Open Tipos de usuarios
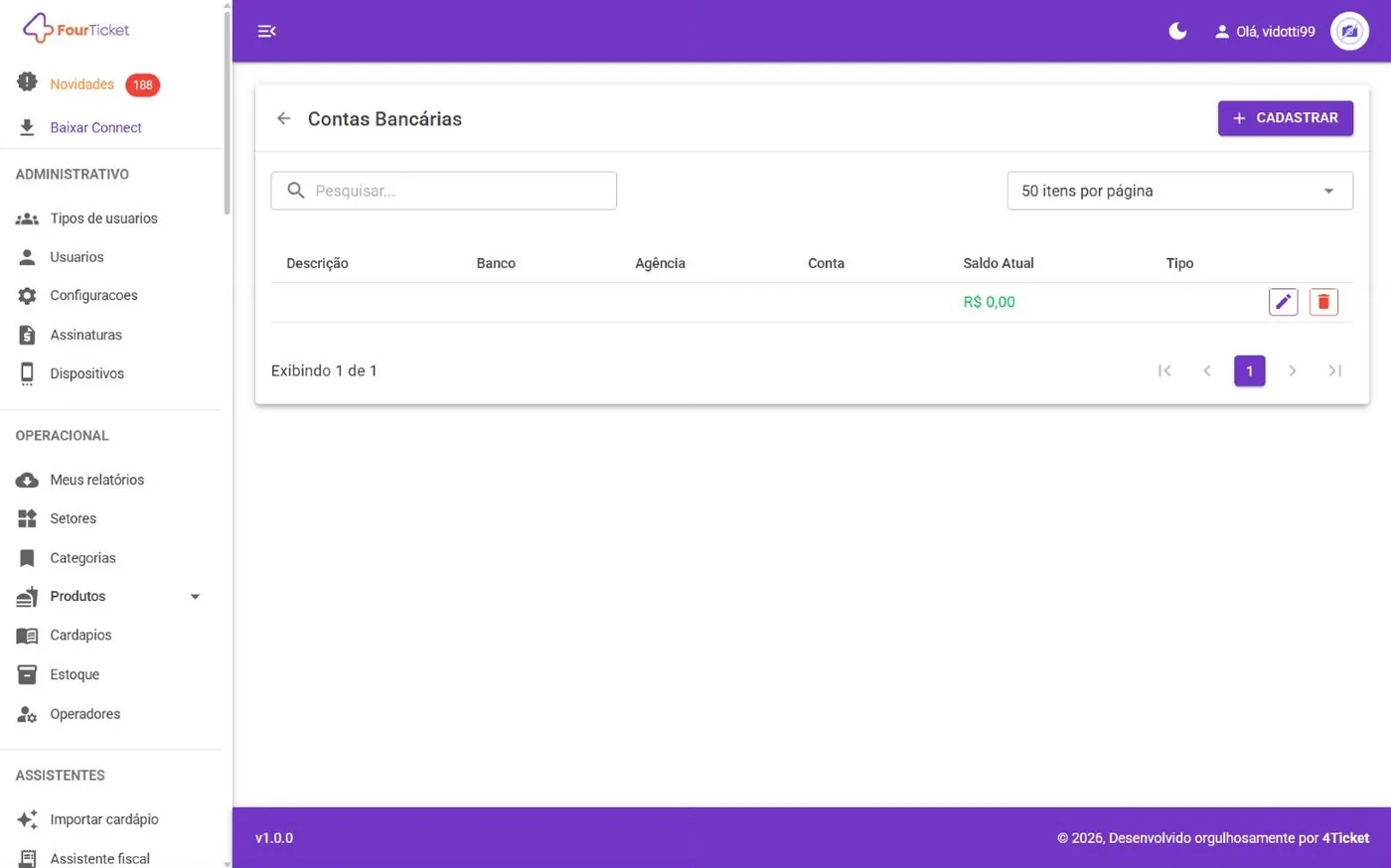The height and width of the screenshot is (868, 1391). pos(103,218)
